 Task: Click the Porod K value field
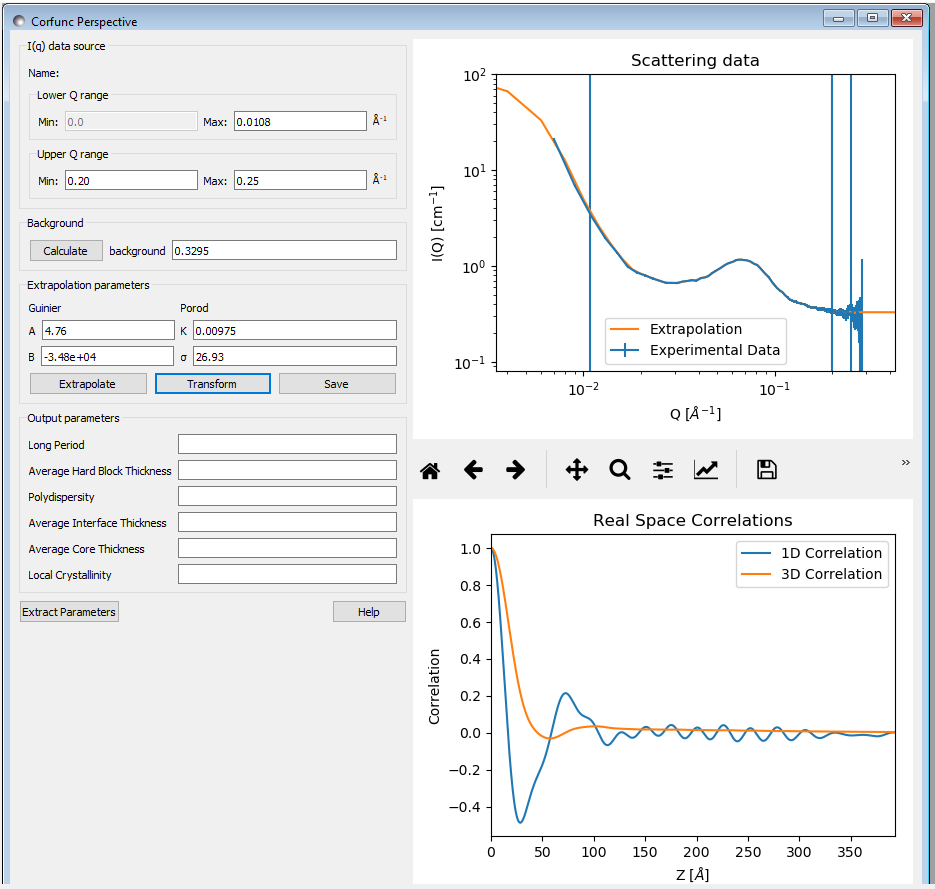pos(294,331)
